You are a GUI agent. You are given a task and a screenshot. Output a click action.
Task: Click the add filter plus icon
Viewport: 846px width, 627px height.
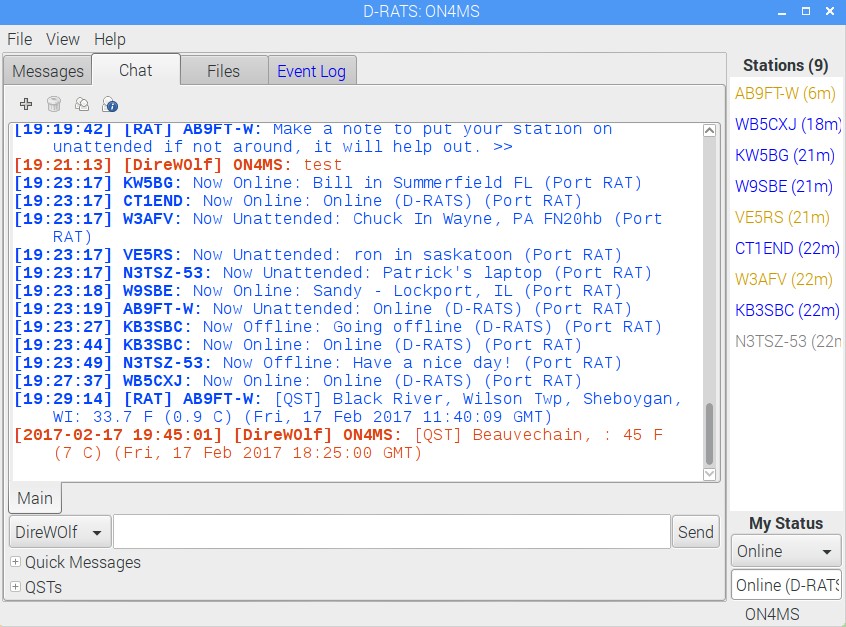[26, 104]
